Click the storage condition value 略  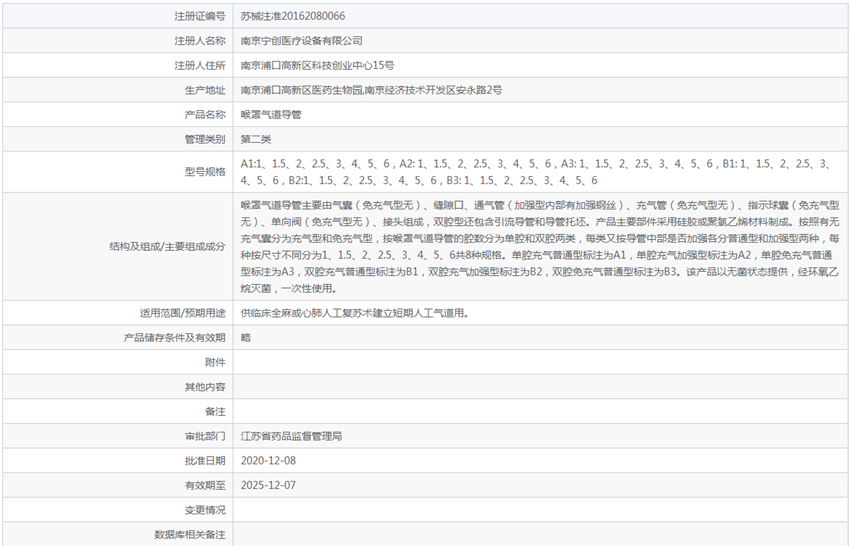(x=246, y=338)
